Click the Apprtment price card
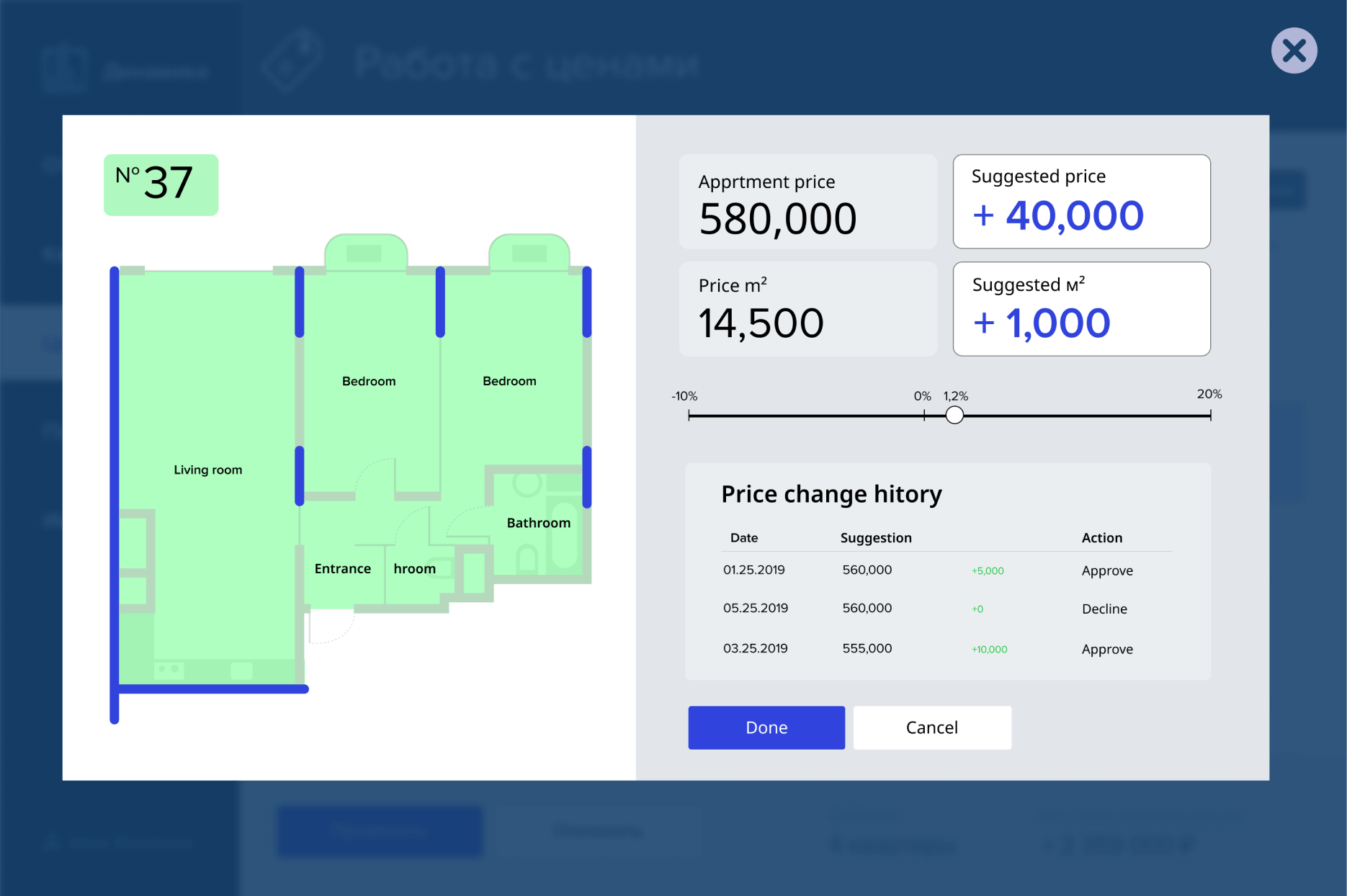Viewport: 1347px width, 896px height. coord(807,202)
